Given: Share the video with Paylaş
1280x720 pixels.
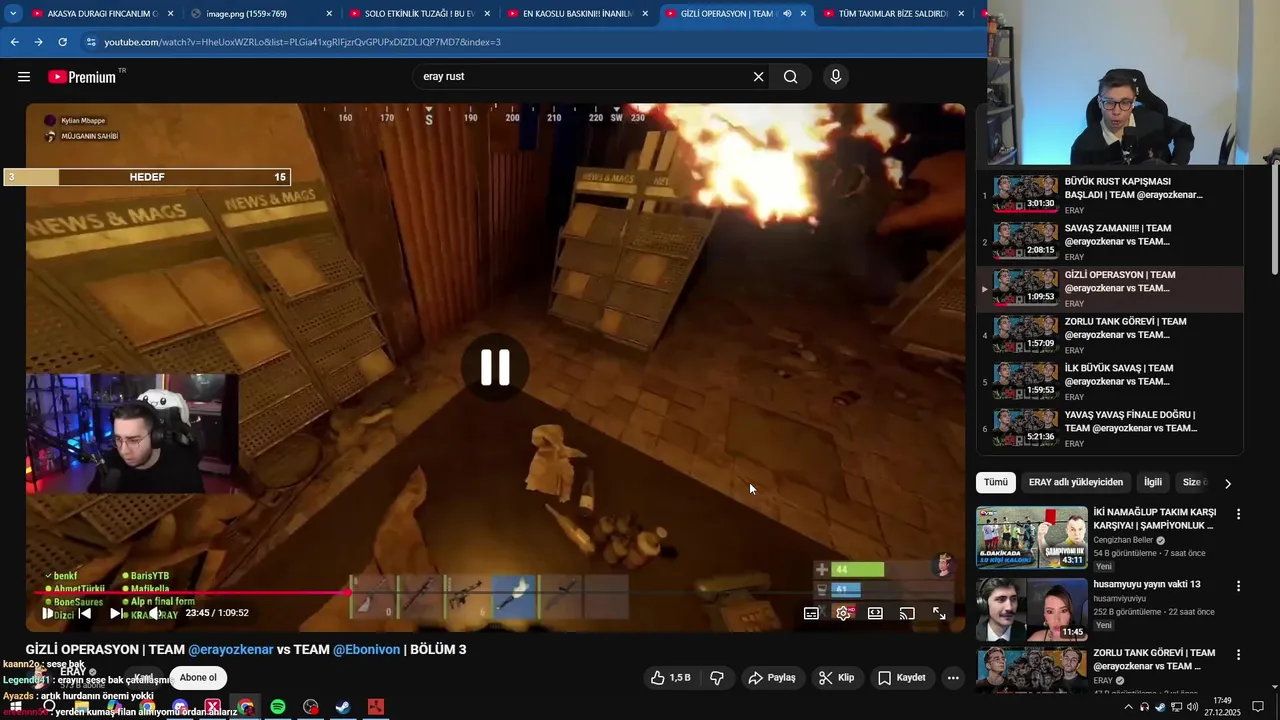Looking at the screenshot, I should pos(772,678).
